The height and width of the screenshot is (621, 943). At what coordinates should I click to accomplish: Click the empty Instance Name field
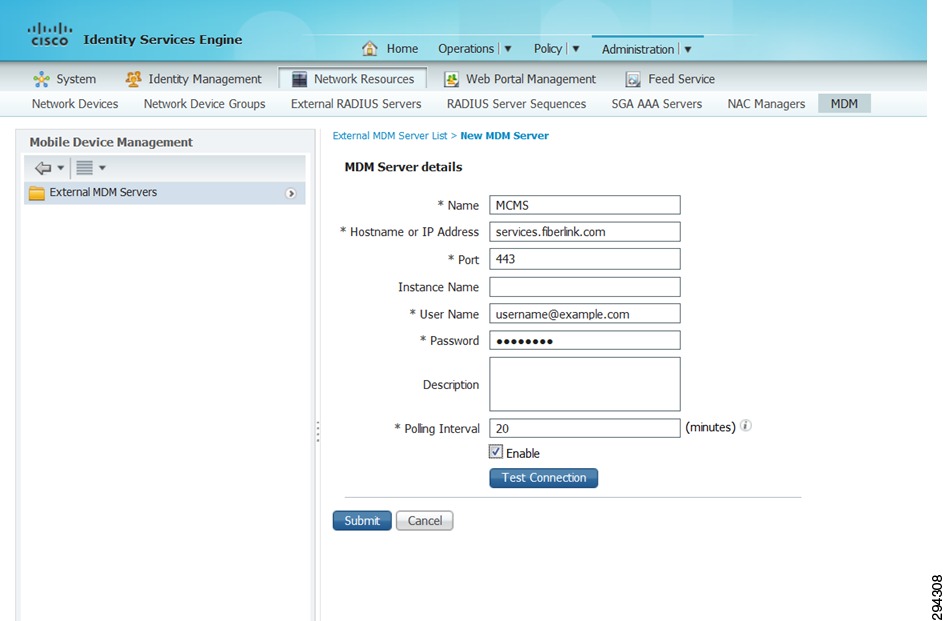(585, 287)
